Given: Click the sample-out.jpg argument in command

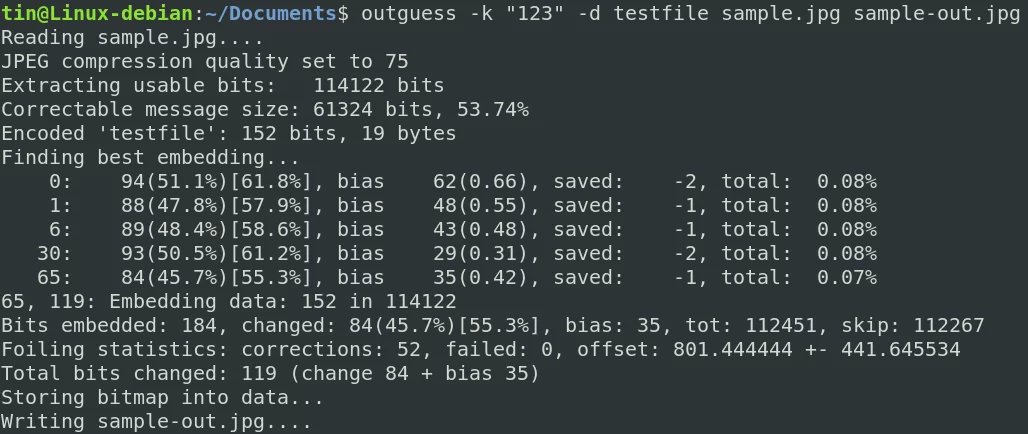Looking at the screenshot, I should pos(936,13).
